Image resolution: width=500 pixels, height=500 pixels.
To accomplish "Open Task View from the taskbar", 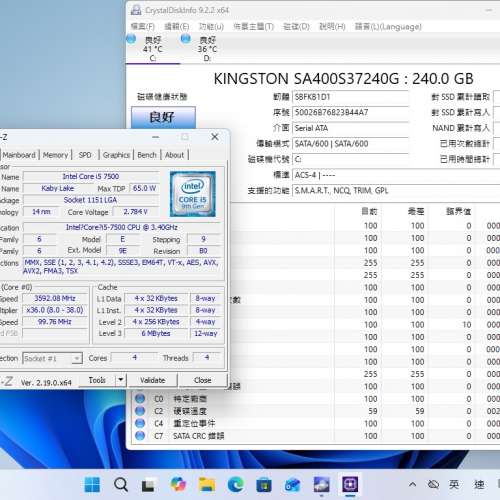I will point(148,485).
